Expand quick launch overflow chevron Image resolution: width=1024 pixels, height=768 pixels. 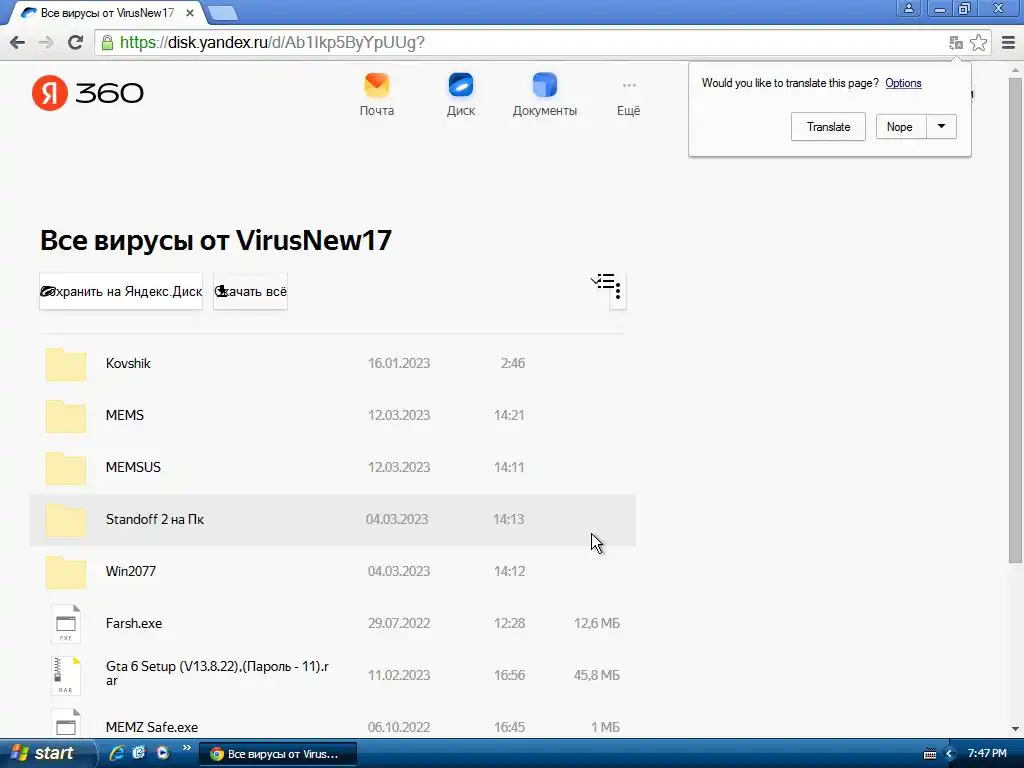click(x=187, y=748)
